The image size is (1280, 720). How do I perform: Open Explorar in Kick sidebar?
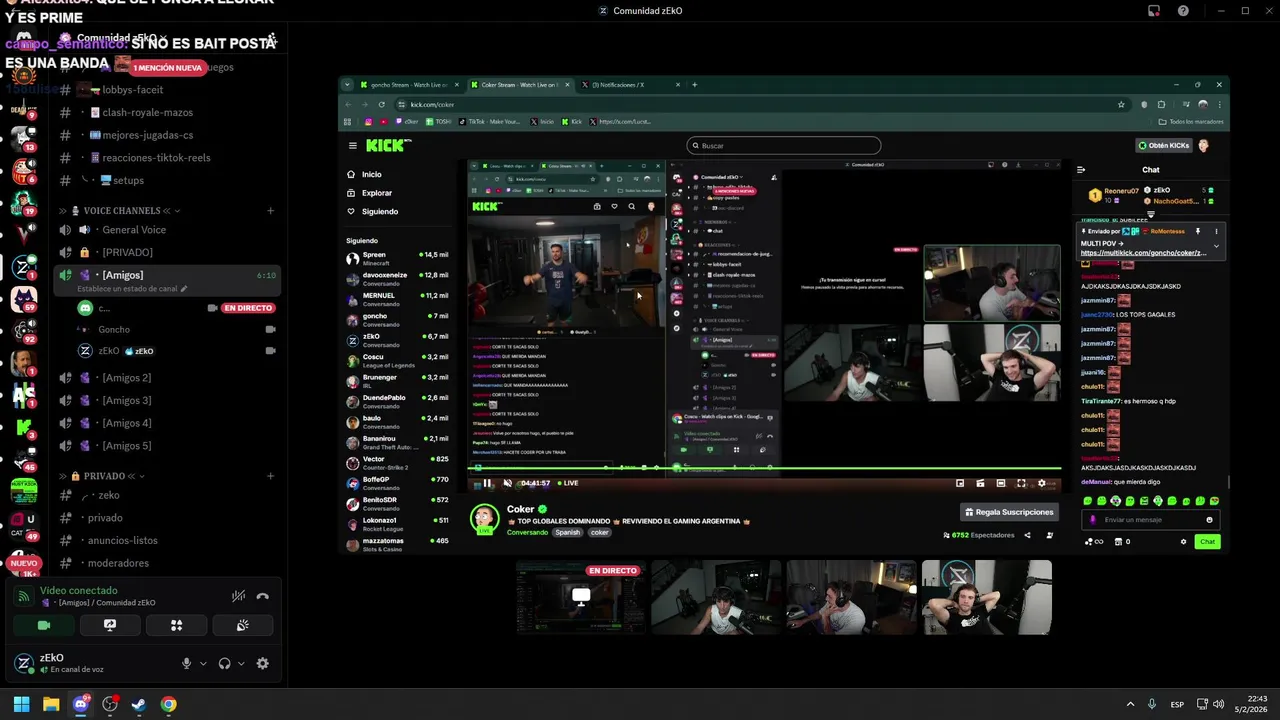[x=376, y=193]
